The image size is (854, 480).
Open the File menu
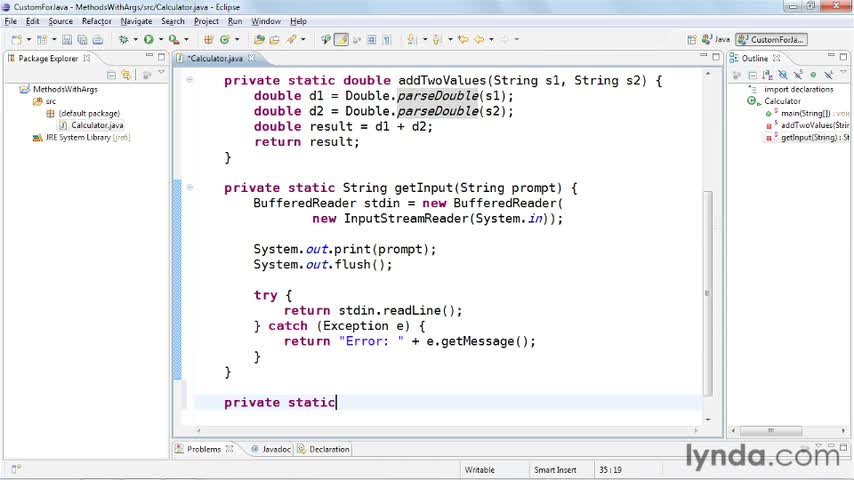(10, 21)
